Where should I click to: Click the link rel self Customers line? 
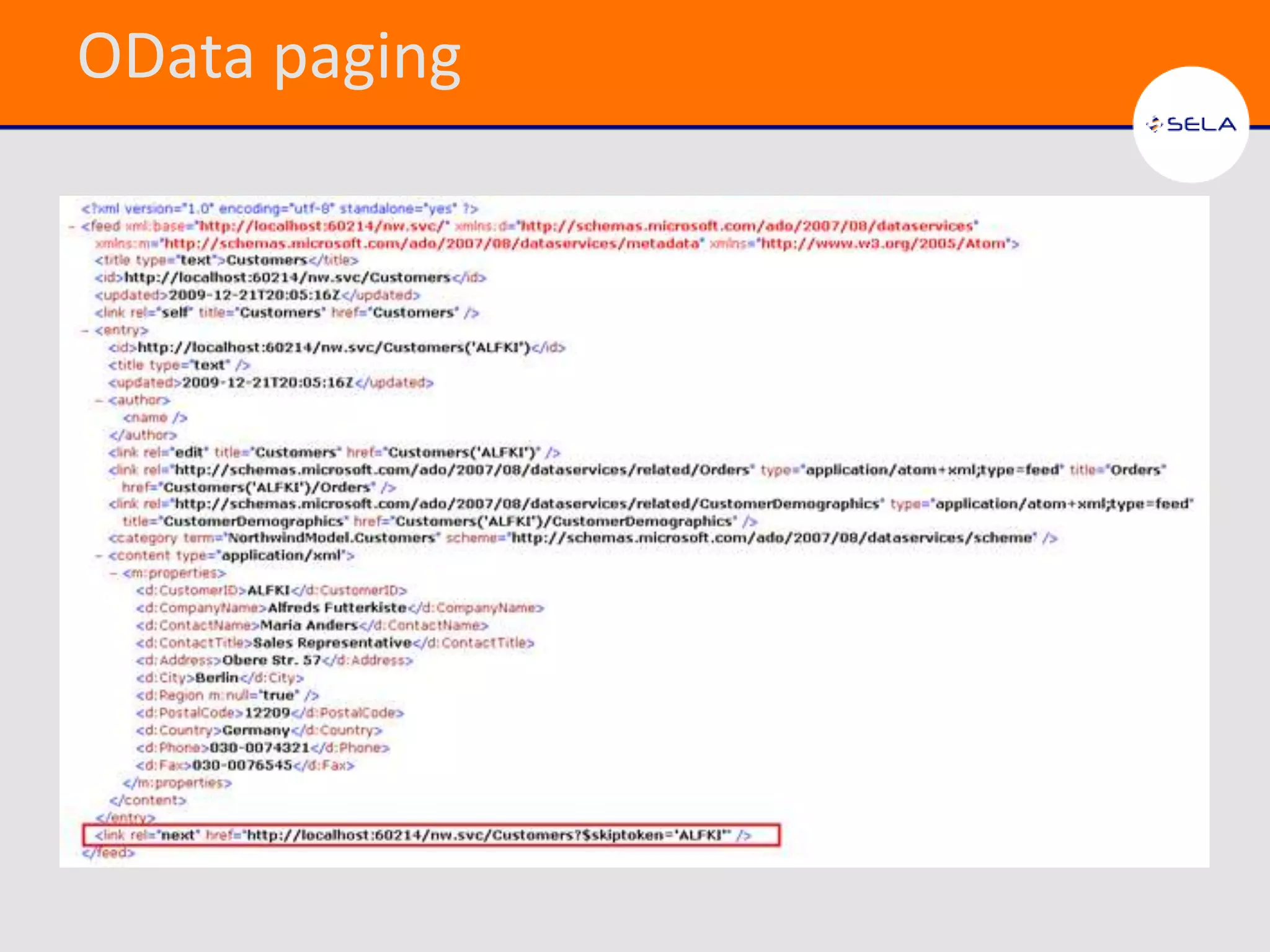(286, 312)
